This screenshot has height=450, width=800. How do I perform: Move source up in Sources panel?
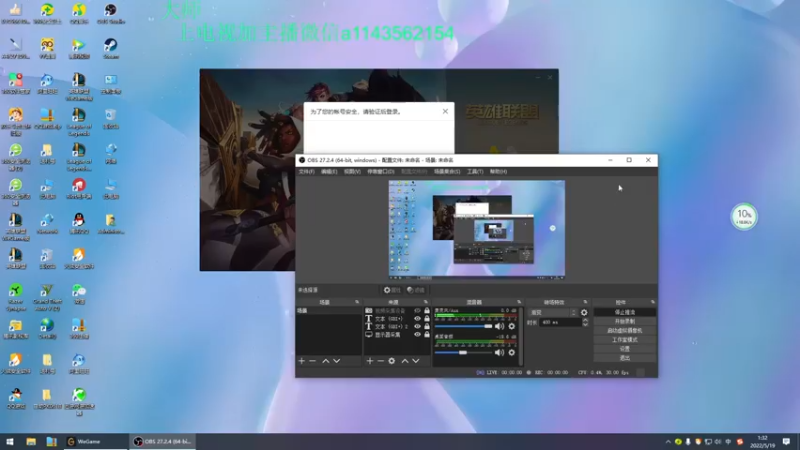click(x=405, y=361)
